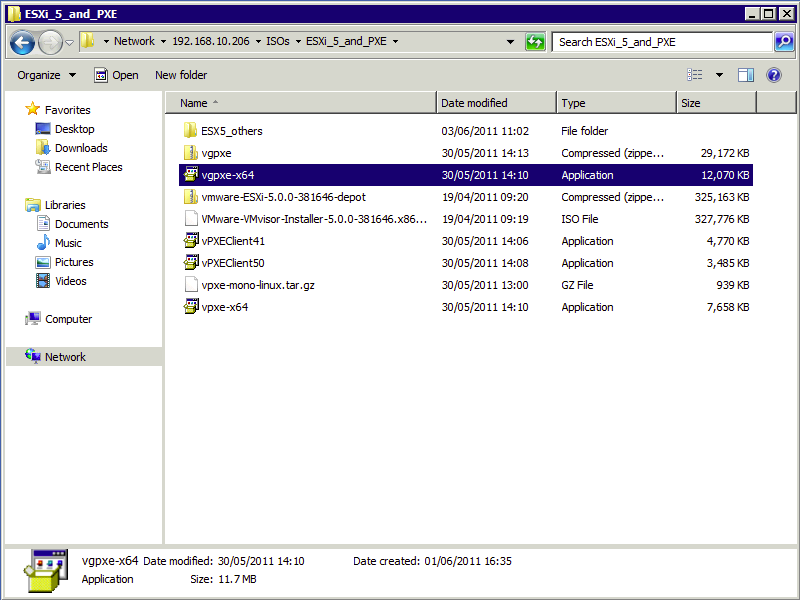The height and width of the screenshot is (600, 800).
Task: Expand the dropdown arrow after ESXi_5_and_PXE breadcrumb
Action: pos(395,41)
